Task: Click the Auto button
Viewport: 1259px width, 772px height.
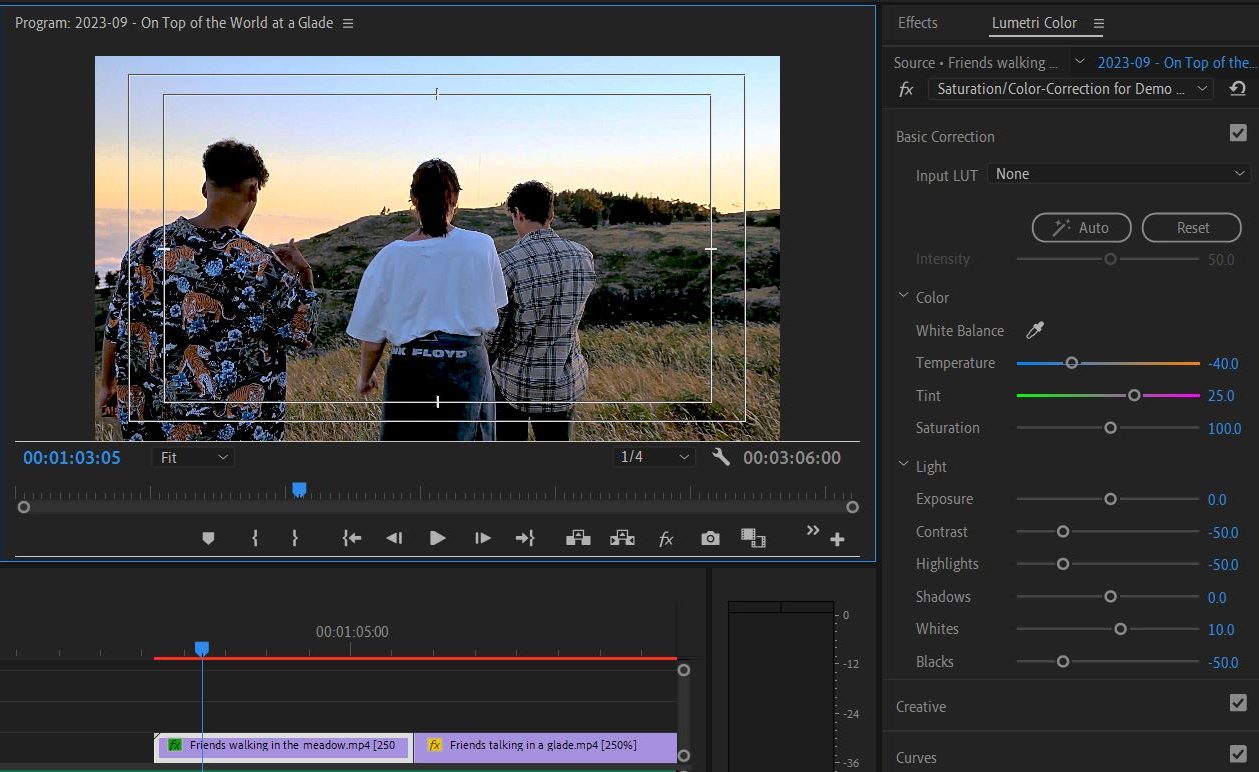Action: 1081,228
